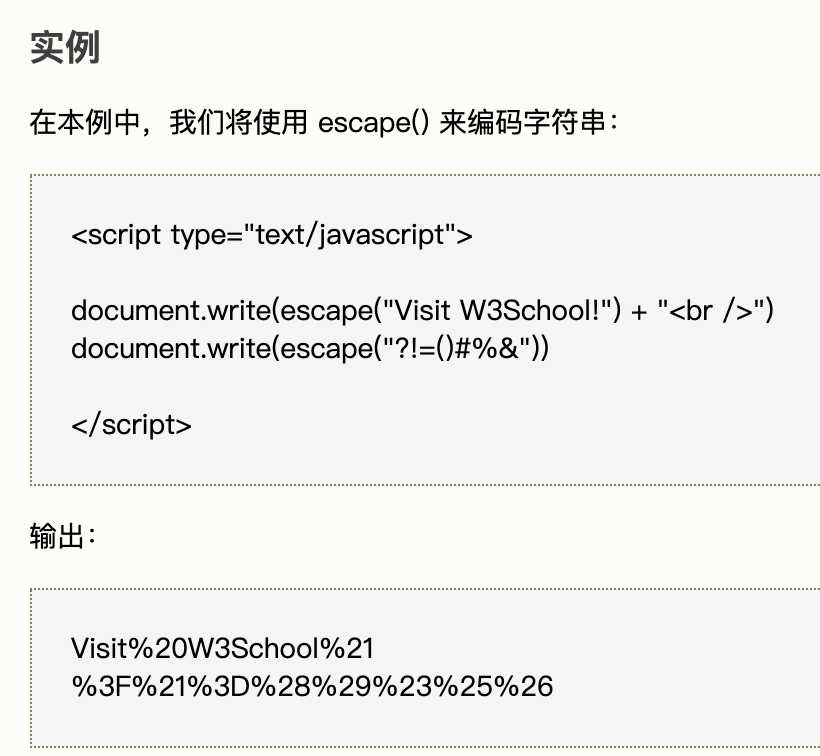Click document.write on the second code line
Screen dimensions: 820x756
pos(170,349)
